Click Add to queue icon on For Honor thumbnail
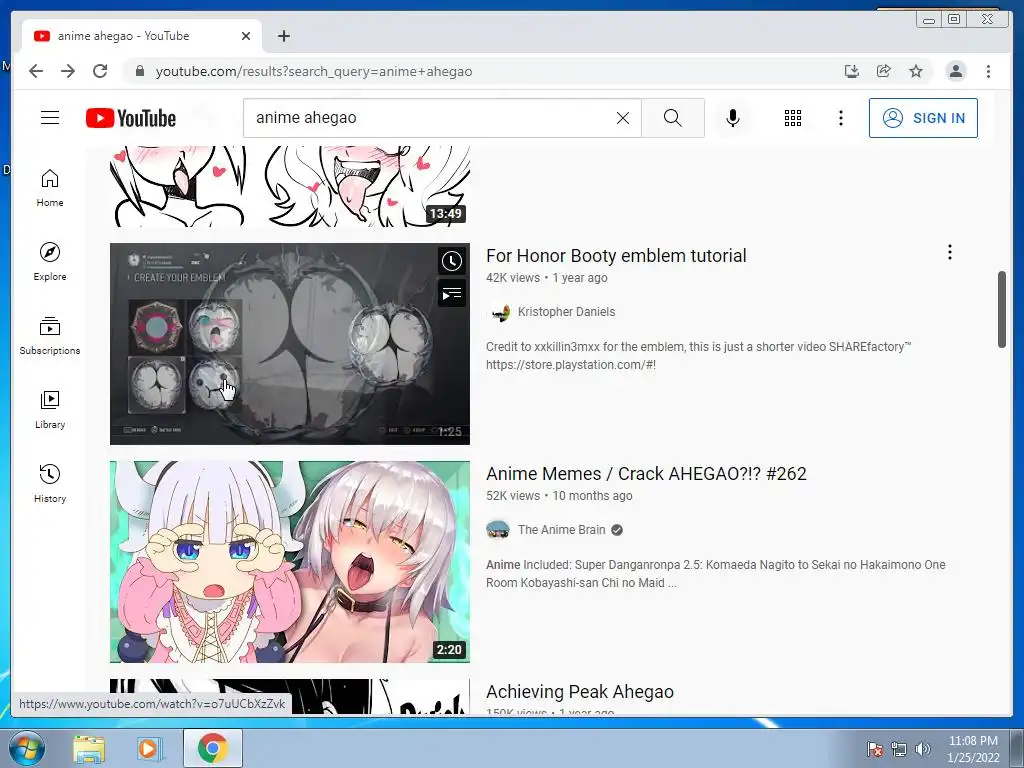The image size is (1024, 768). 452,294
